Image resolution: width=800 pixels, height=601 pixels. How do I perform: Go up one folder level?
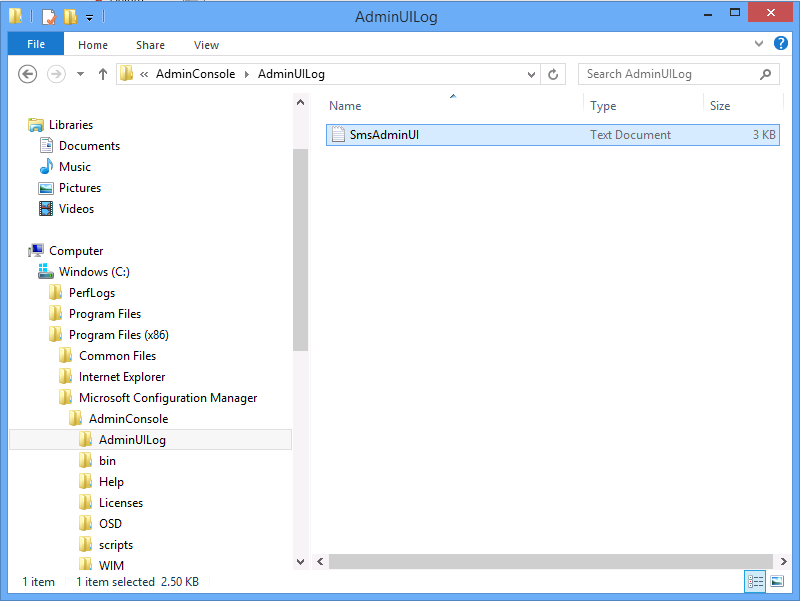(103, 74)
